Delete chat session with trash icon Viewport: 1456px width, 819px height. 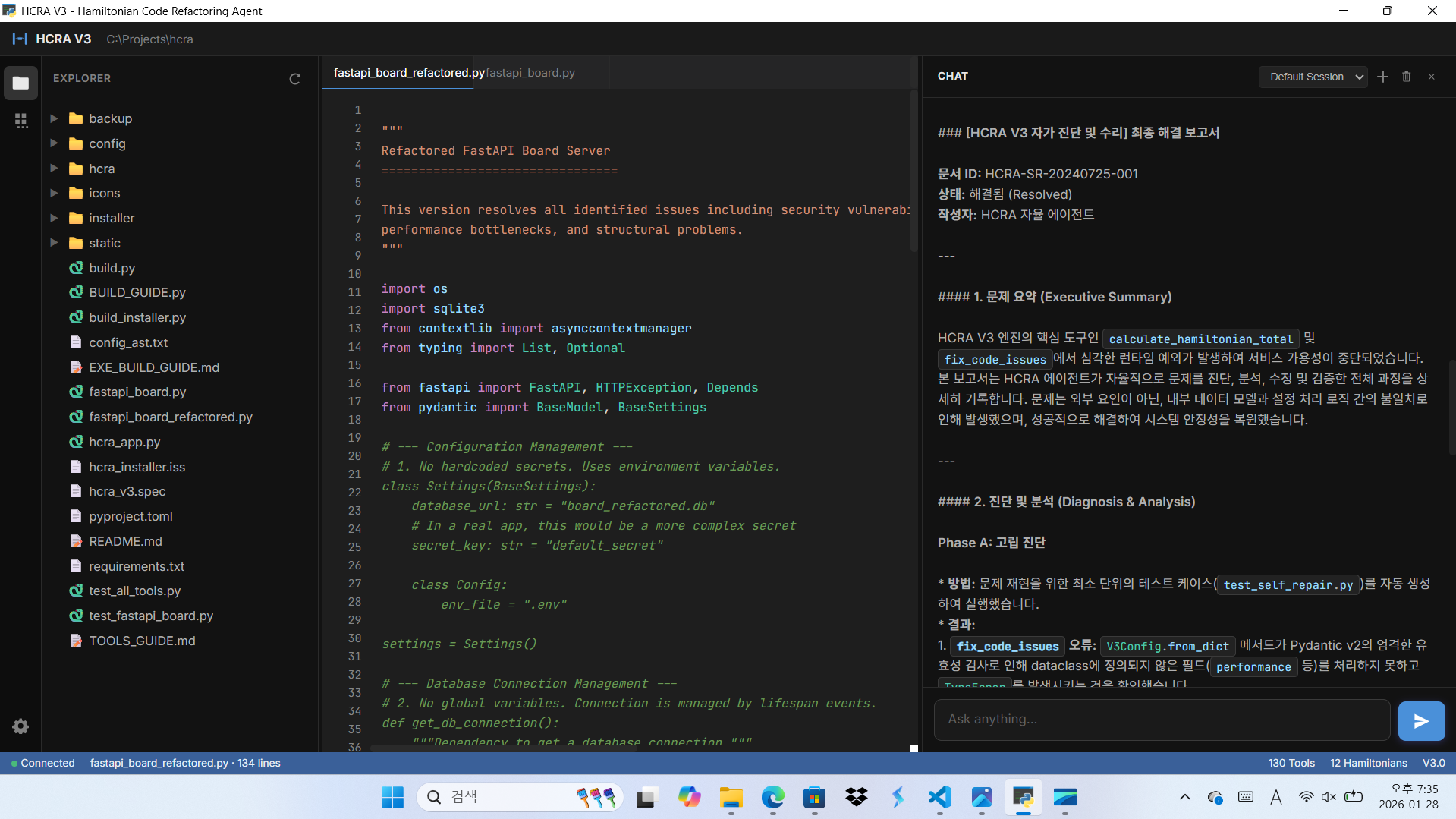pos(1406,77)
